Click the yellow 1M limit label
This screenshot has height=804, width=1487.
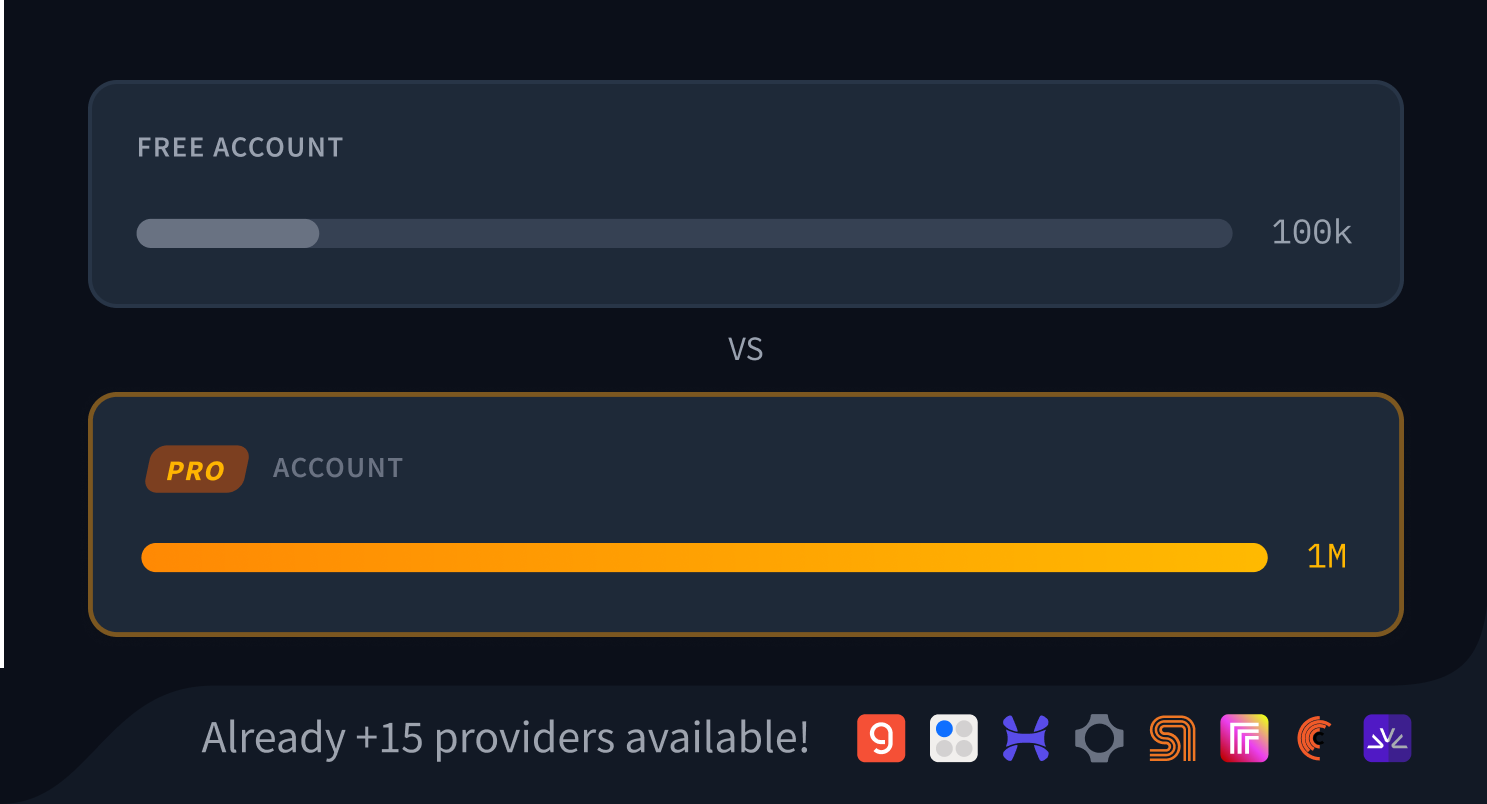pos(1327,557)
